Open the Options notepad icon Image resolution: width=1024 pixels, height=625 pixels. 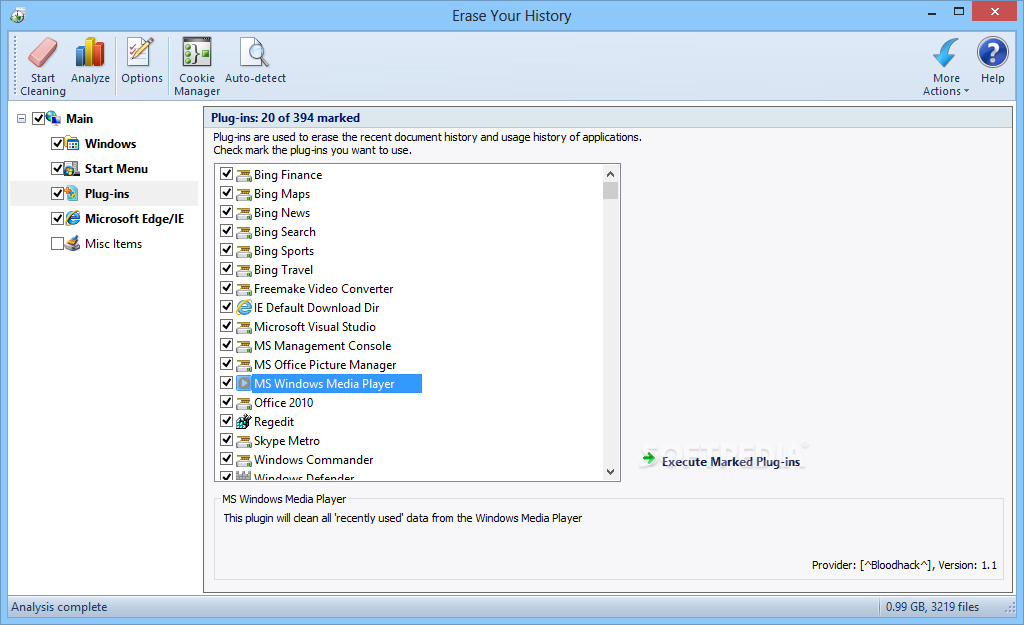coord(140,52)
